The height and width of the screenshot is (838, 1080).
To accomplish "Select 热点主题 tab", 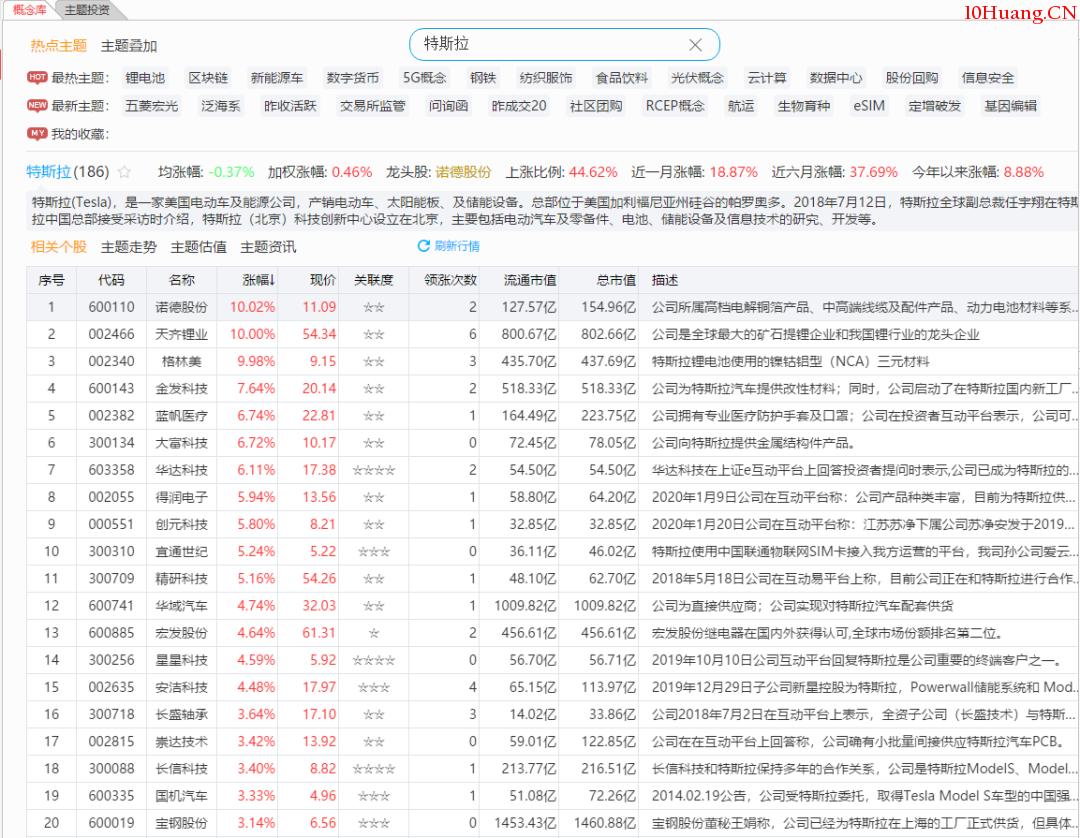I will 59,46.
